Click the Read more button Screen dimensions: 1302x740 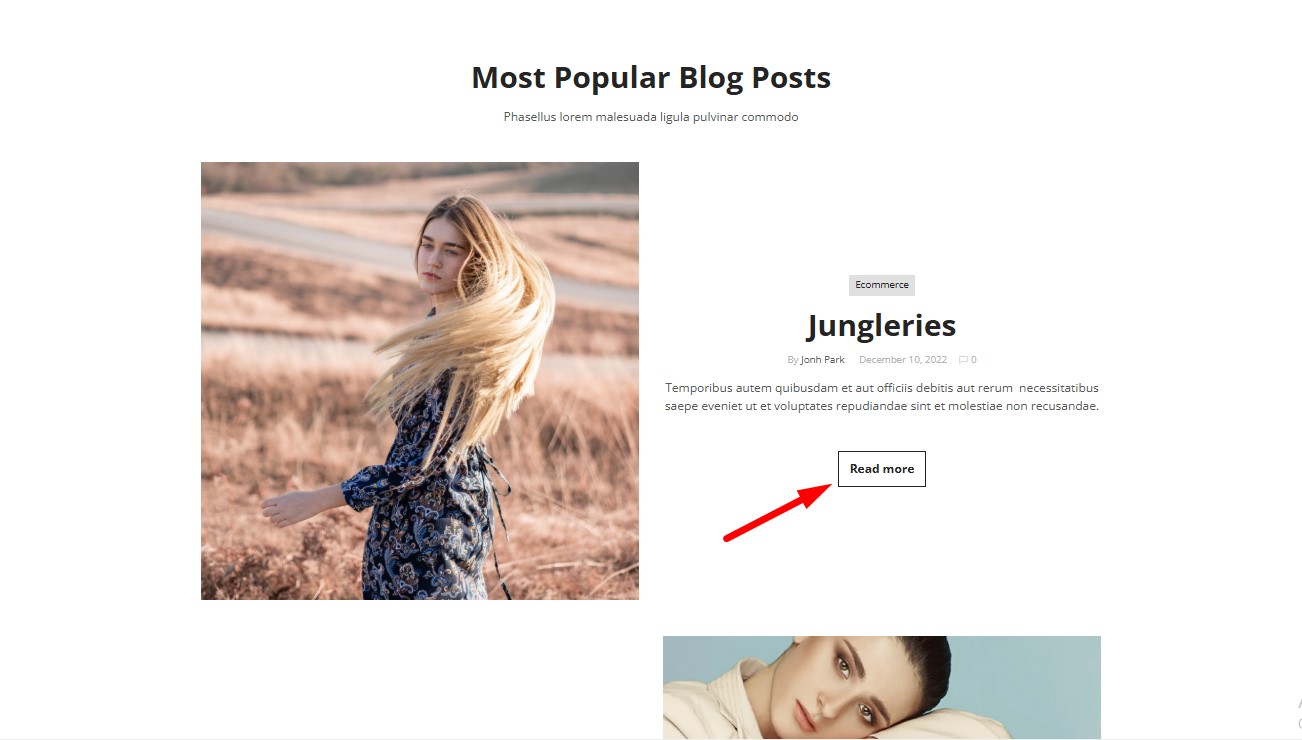click(x=881, y=469)
